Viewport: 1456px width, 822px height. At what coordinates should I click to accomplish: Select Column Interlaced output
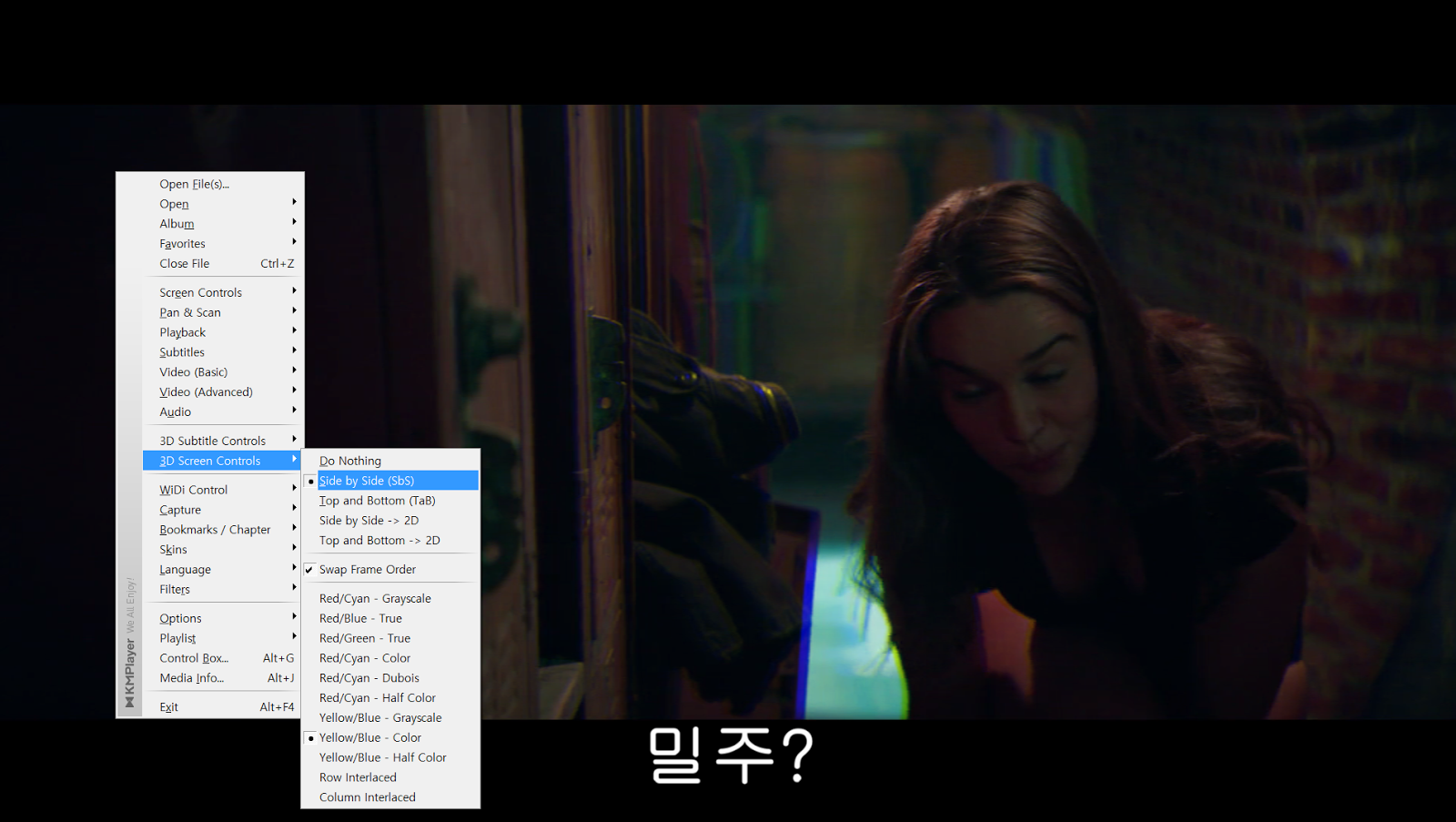[390, 797]
